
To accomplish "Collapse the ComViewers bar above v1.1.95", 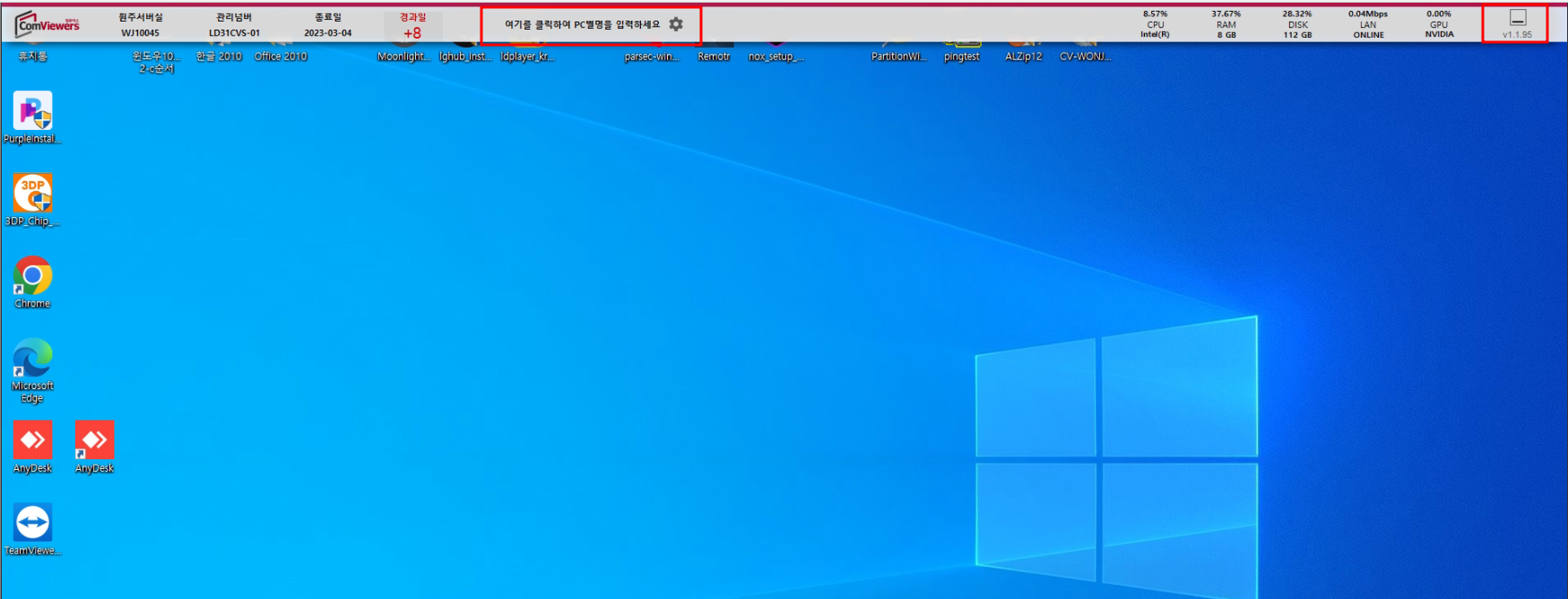I will (1517, 18).
